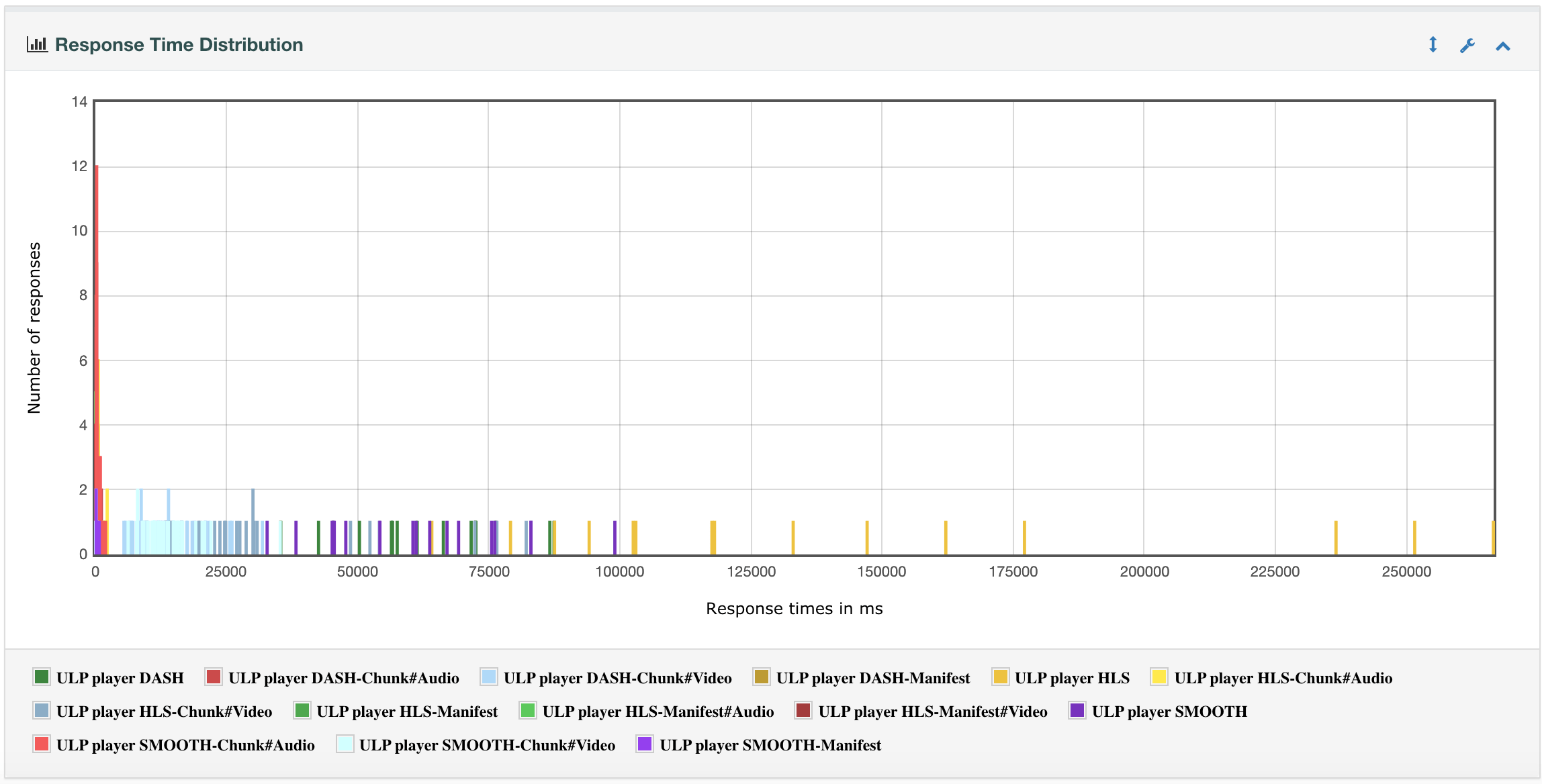Image resolution: width=1542 pixels, height=784 pixels.
Task: Toggle ULP player DASH-Manifest legend swatch
Action: click(762, 677)
